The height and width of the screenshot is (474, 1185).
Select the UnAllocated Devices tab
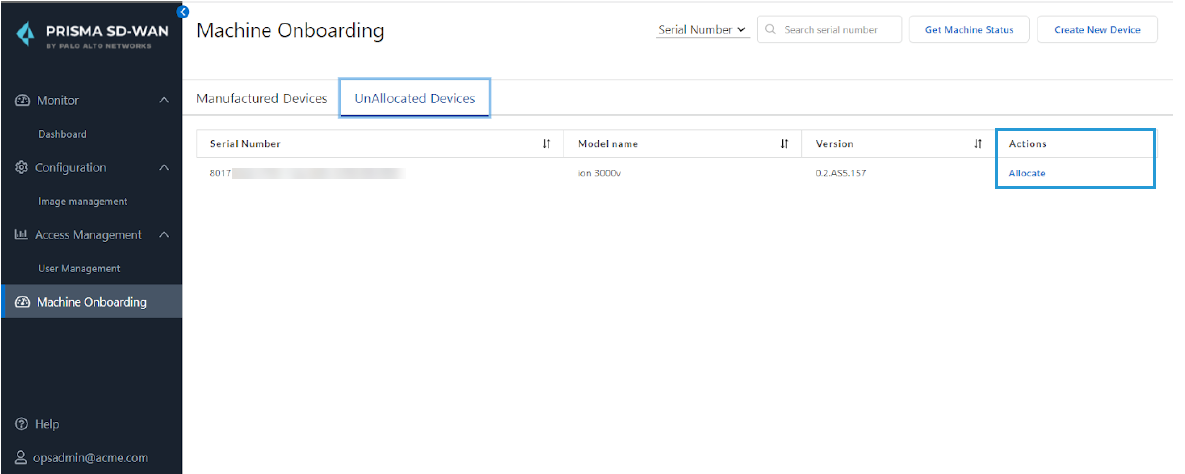(x=415, y=98)
